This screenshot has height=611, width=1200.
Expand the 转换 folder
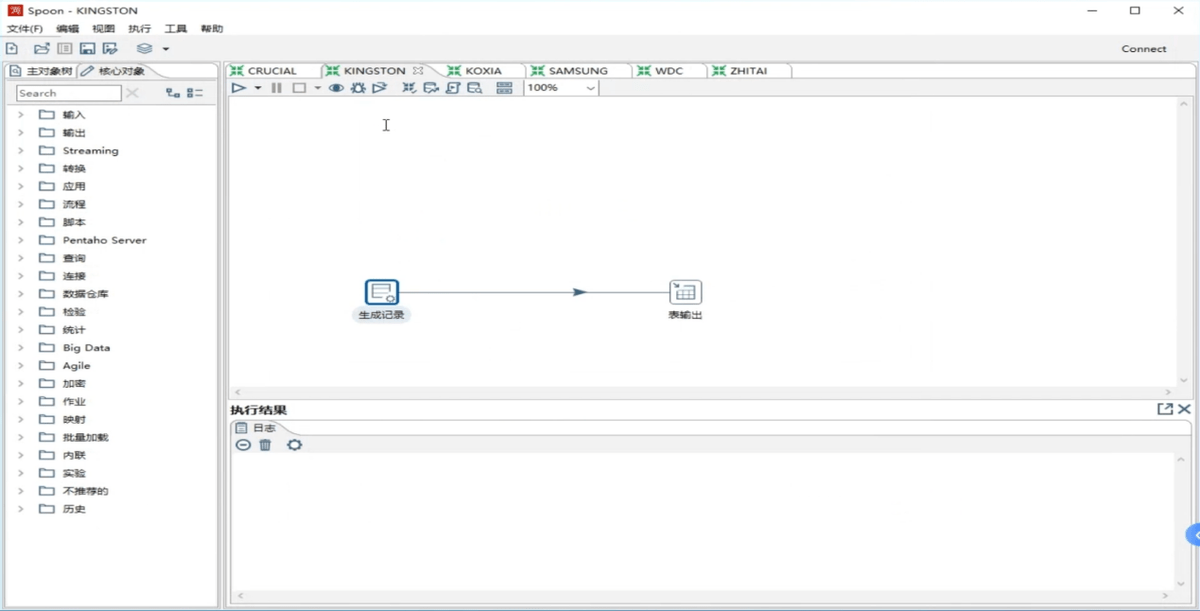[x=20, y=169]
